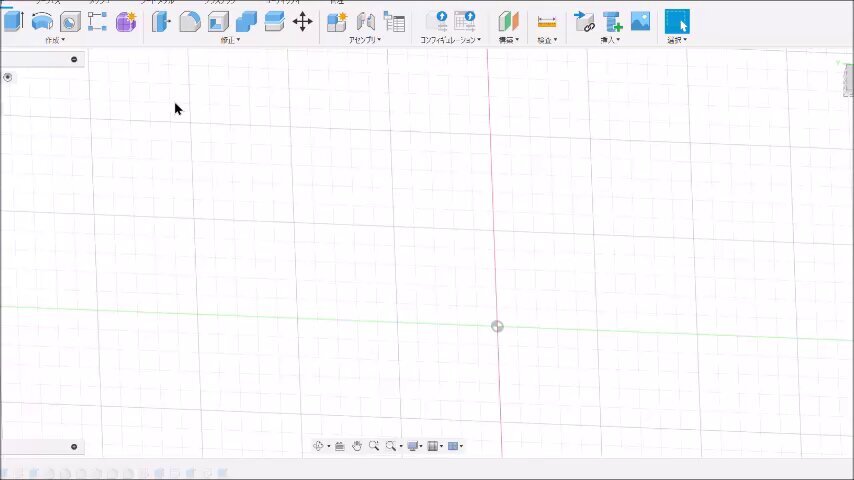The width and height of the screenshot is (854, 480).
Task: Collapse the top-left browser panel button
Action: point(74,59)
